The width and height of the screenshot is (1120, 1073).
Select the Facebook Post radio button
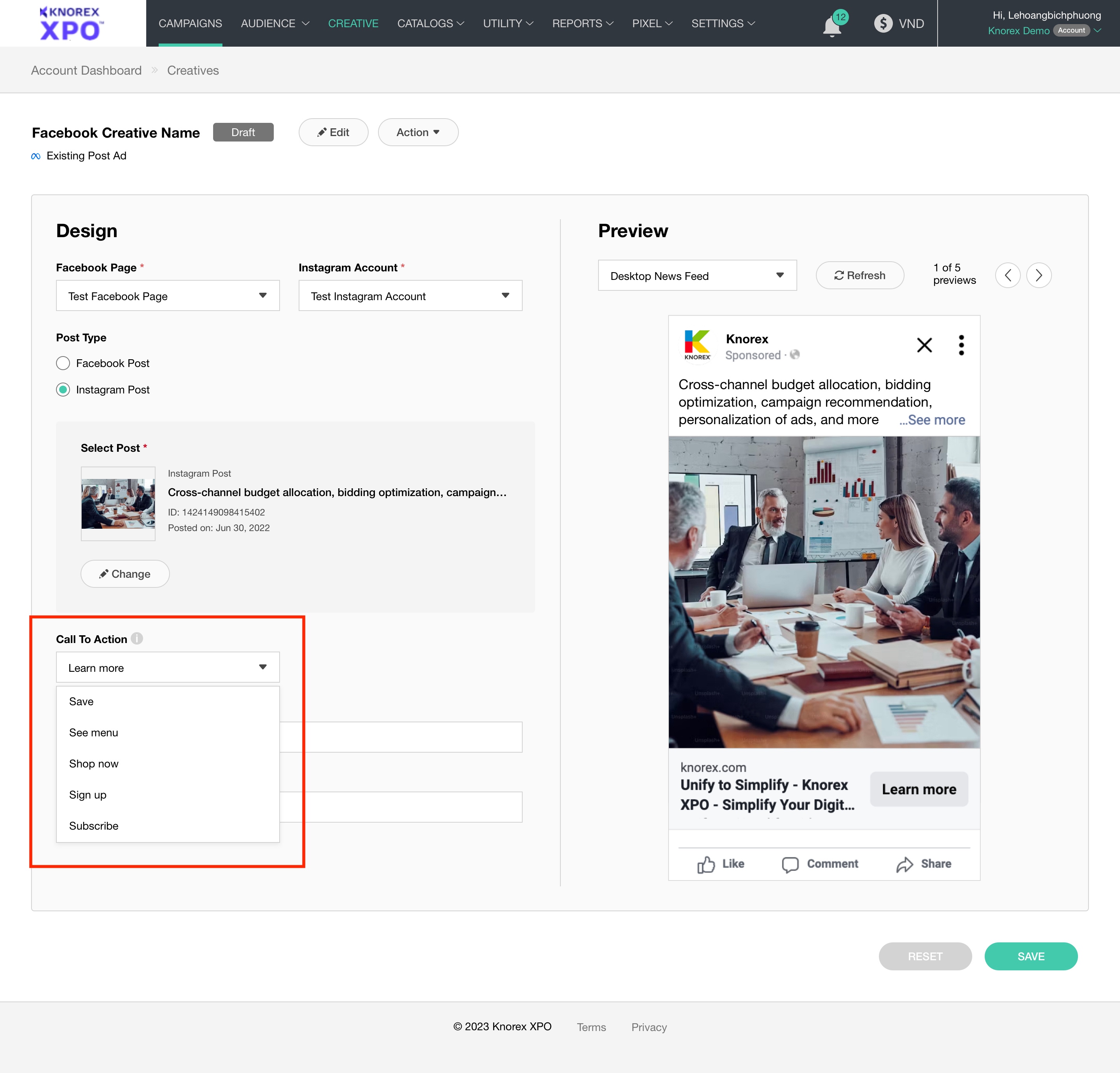tap(63, 363)
